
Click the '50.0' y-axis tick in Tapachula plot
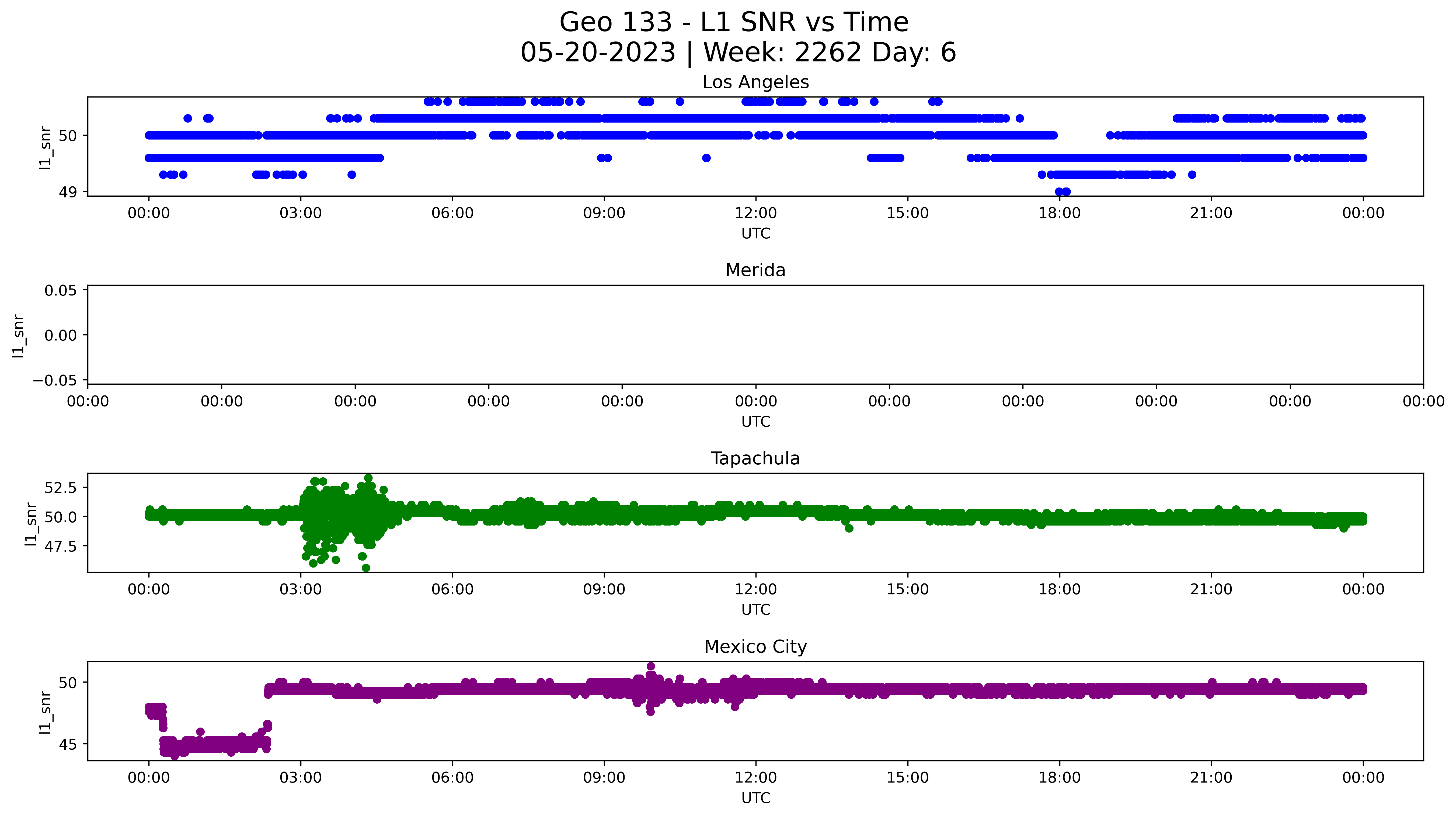pos(61,517)
